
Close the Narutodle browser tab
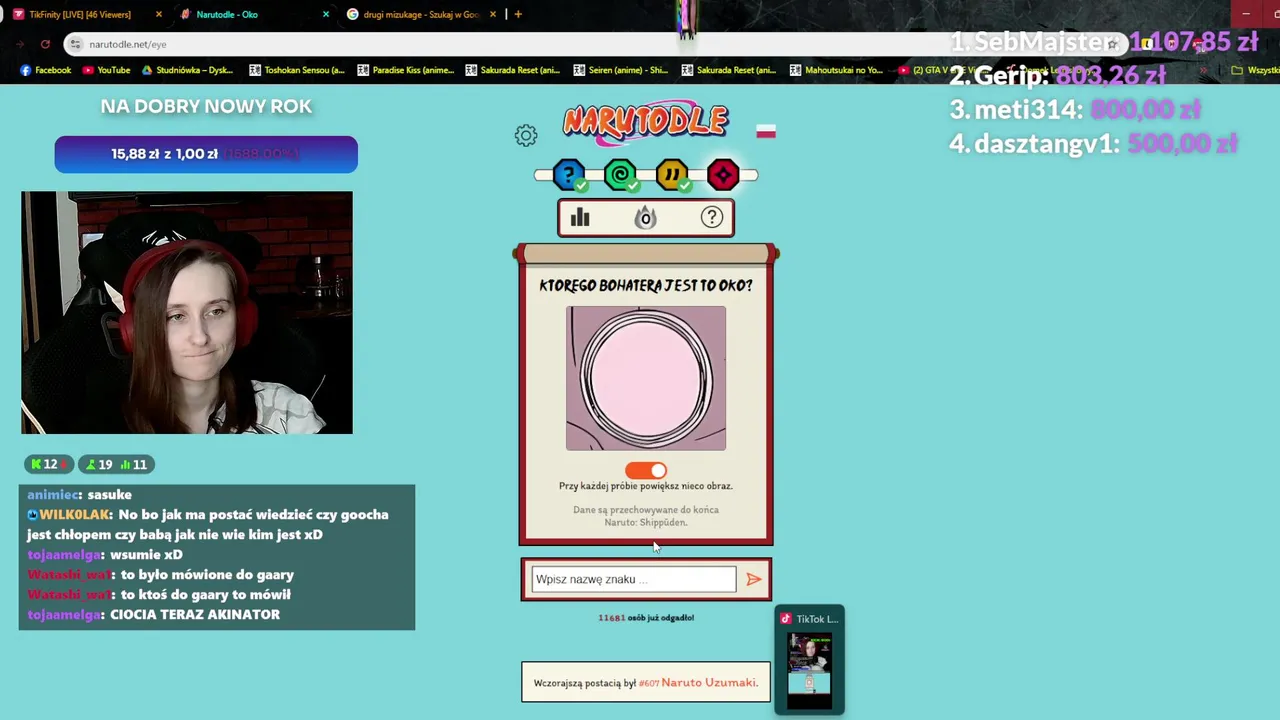pyautogui.click(x=325, y=14)
